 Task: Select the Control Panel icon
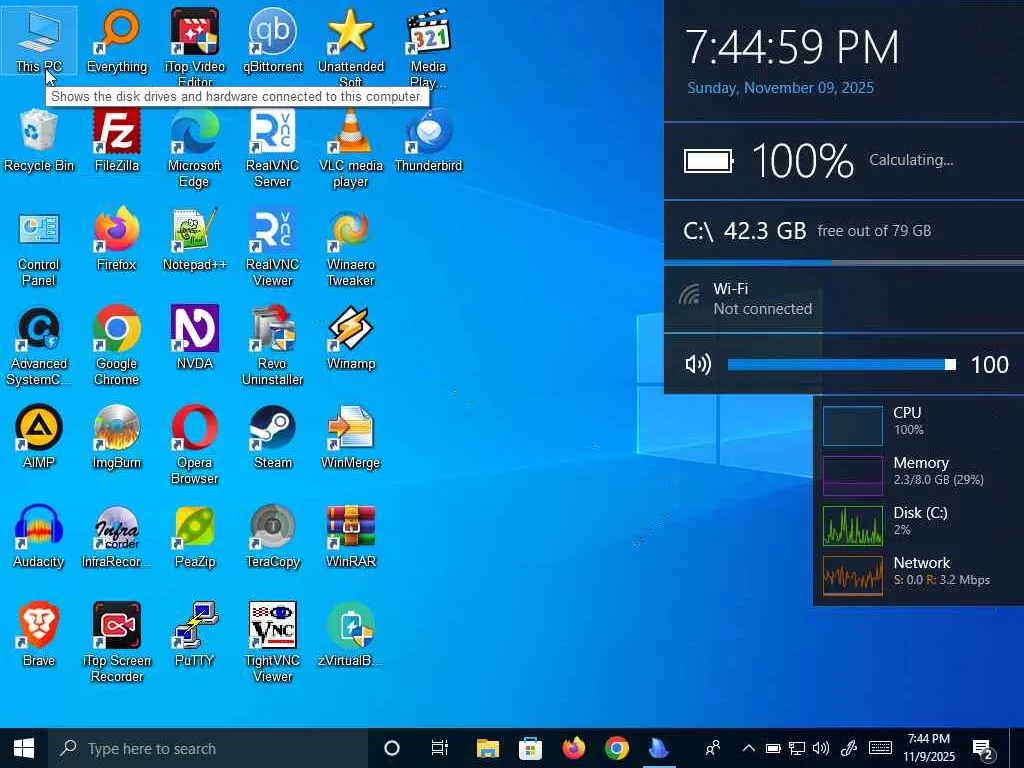[39, 247]
